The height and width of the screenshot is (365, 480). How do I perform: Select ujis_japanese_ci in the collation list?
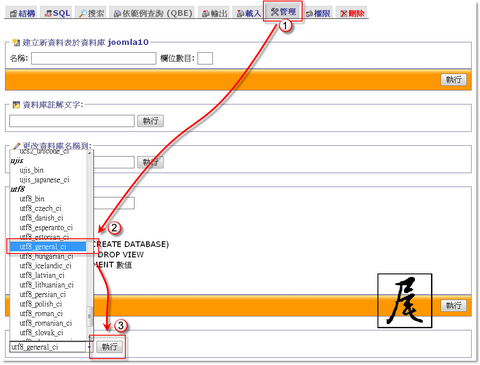coord(48,180)
